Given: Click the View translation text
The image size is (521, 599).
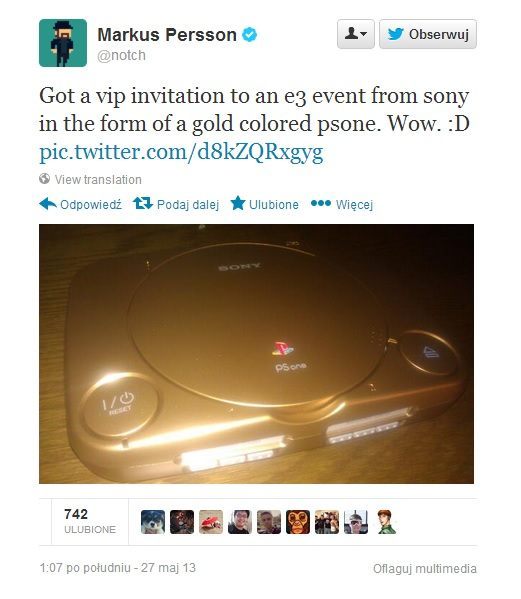Looking at the screenshot, I should pos(98,179).
